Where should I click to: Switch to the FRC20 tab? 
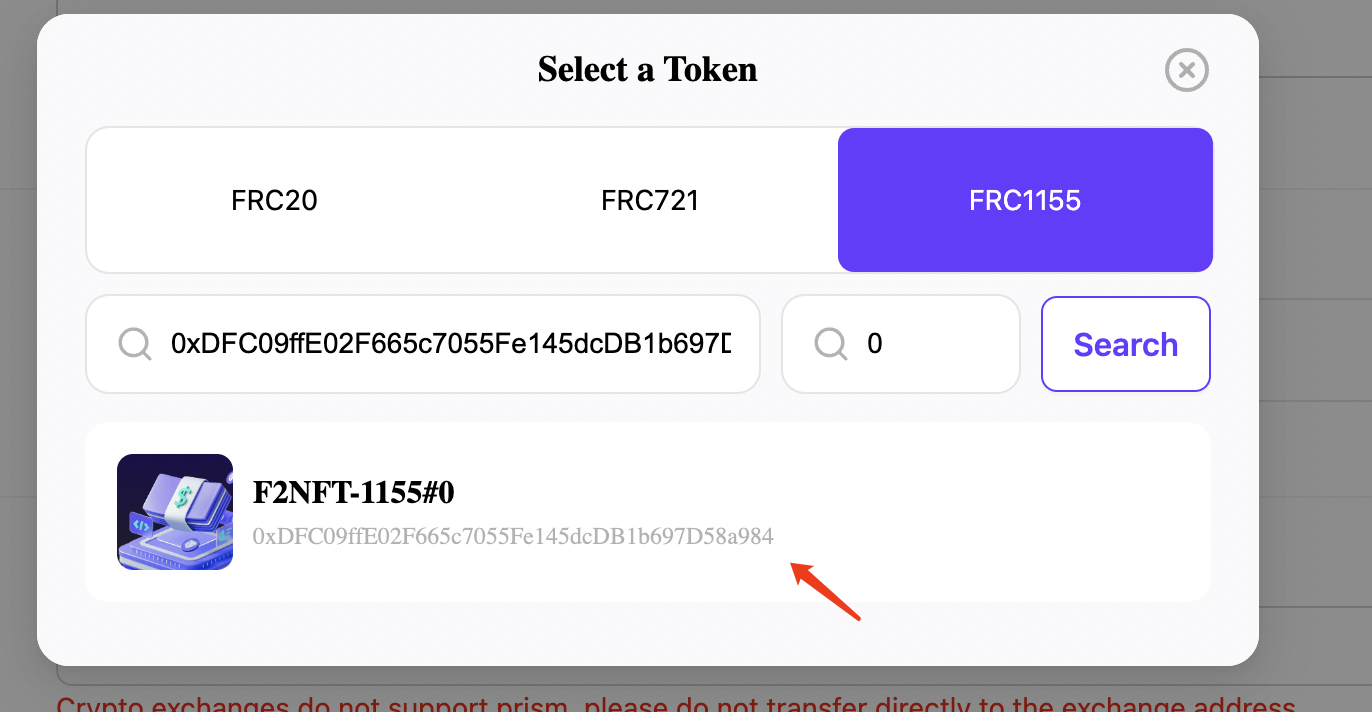[274, 200]
